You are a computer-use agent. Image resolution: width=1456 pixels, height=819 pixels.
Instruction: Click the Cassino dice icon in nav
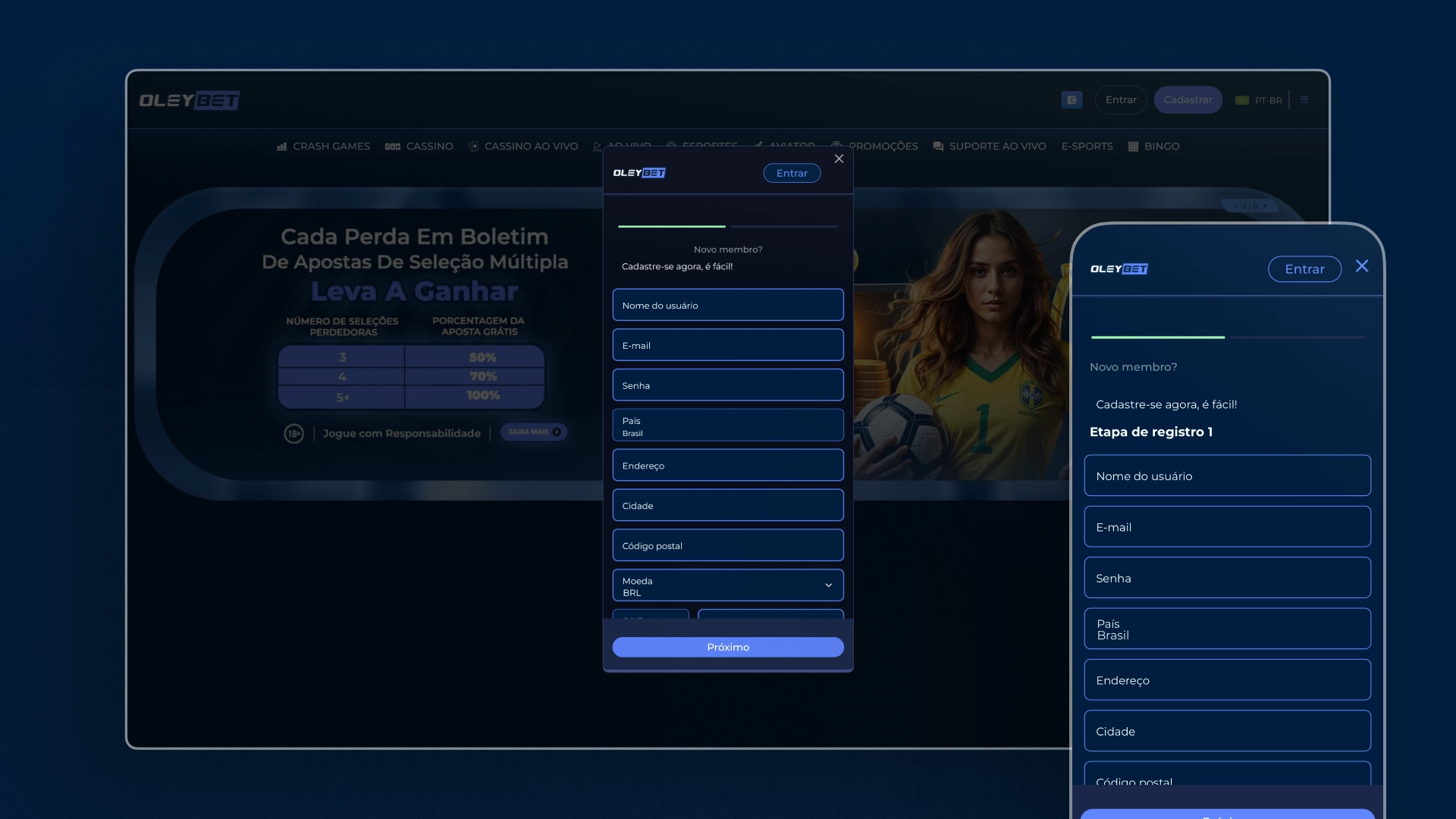coord(394,146)
